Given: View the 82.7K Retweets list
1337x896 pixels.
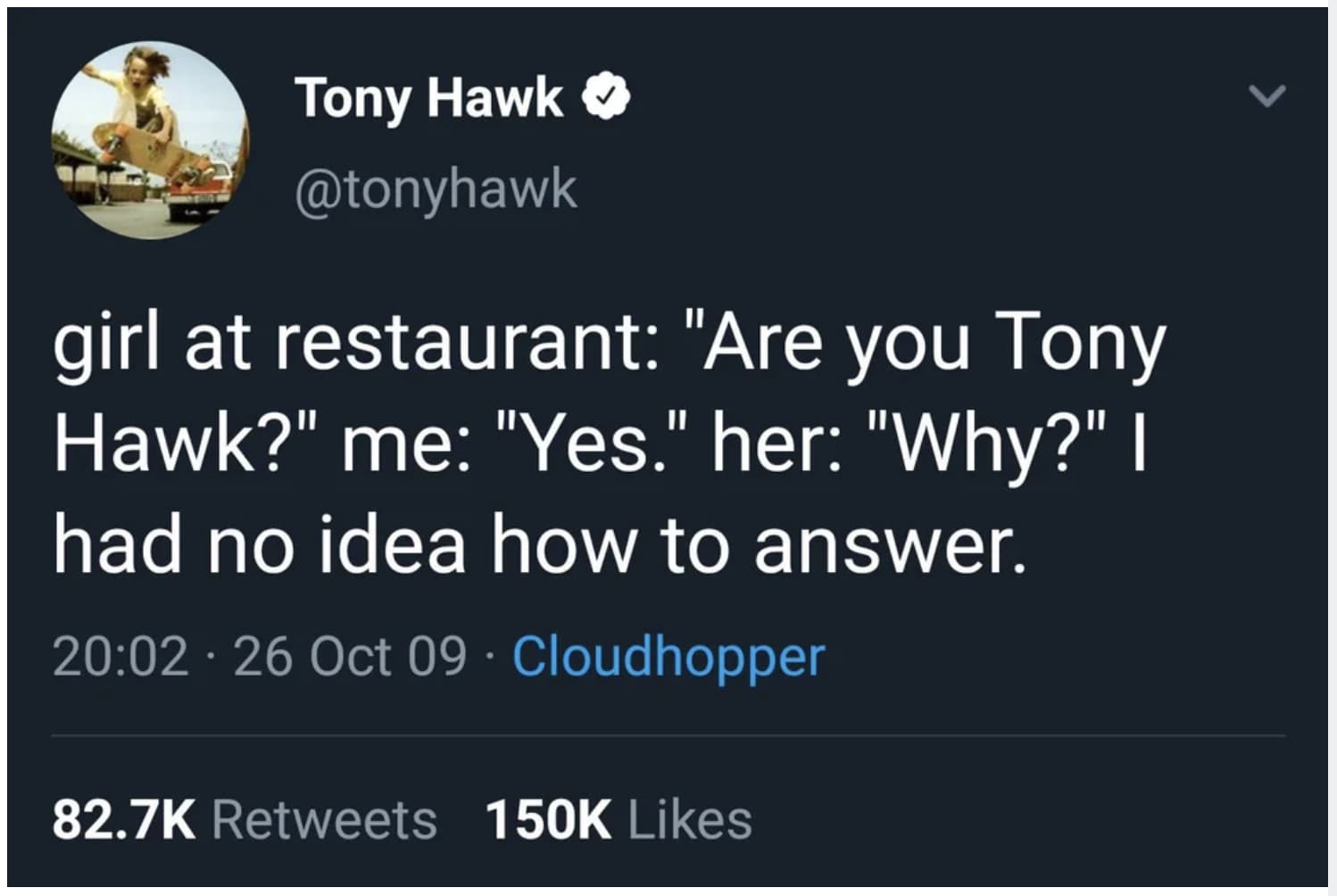Looking at the screenshot, I should [x=244, y=819].
